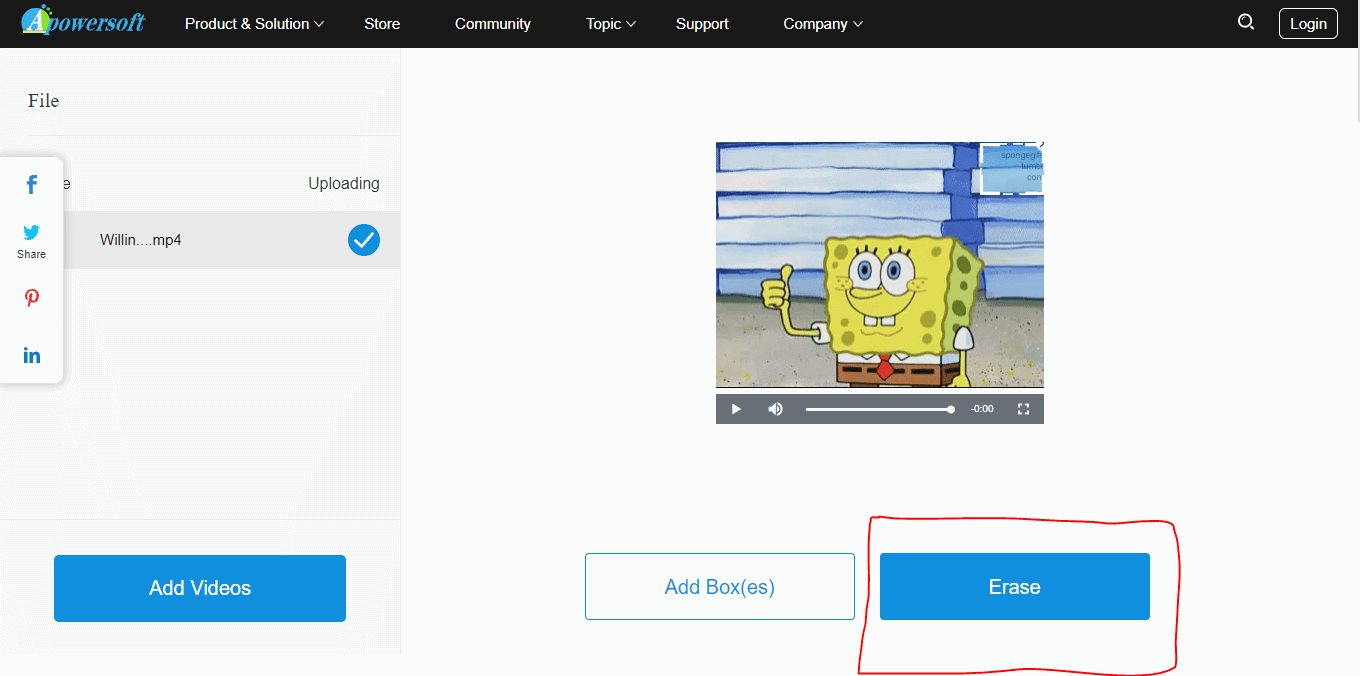
Task: Open the Support page
Action: (x=701, y=23)
